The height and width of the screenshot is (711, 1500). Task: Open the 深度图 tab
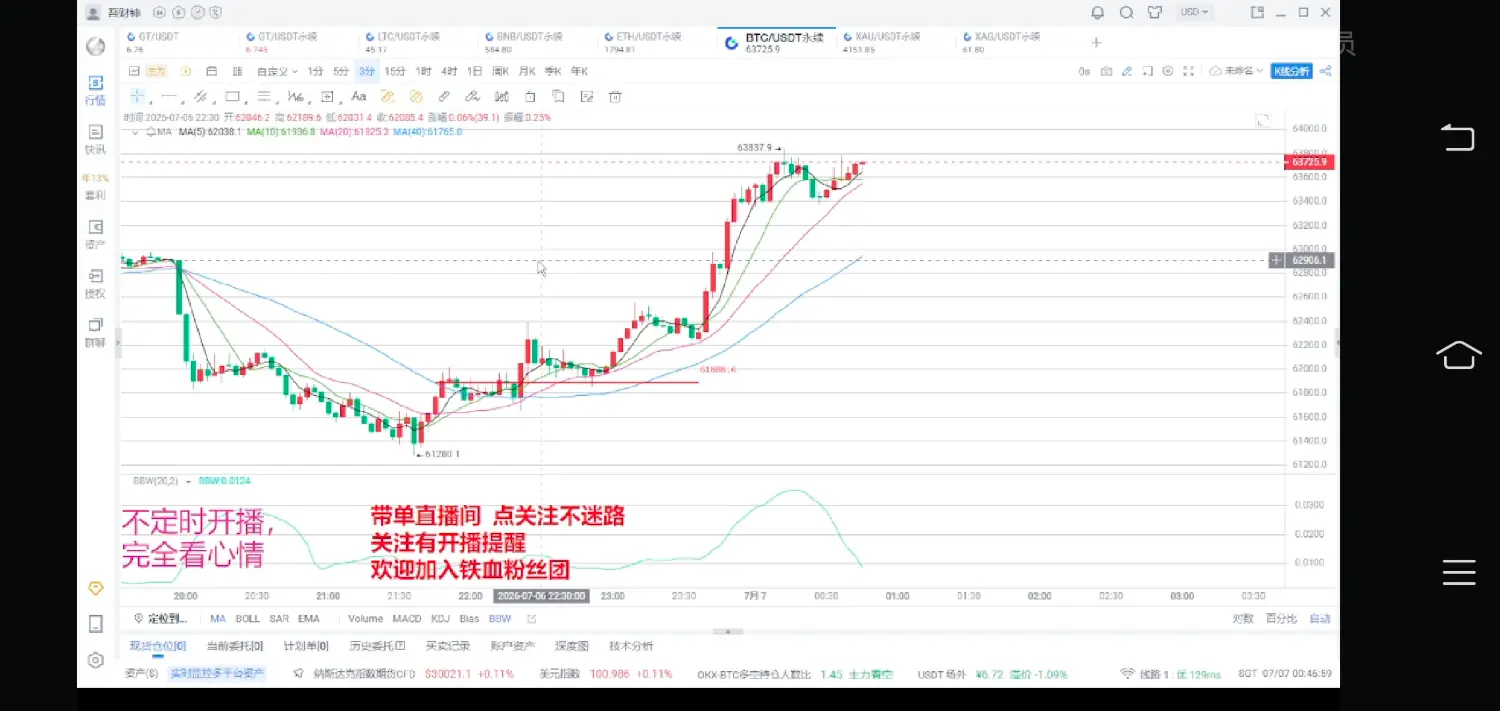click(572, 646)
